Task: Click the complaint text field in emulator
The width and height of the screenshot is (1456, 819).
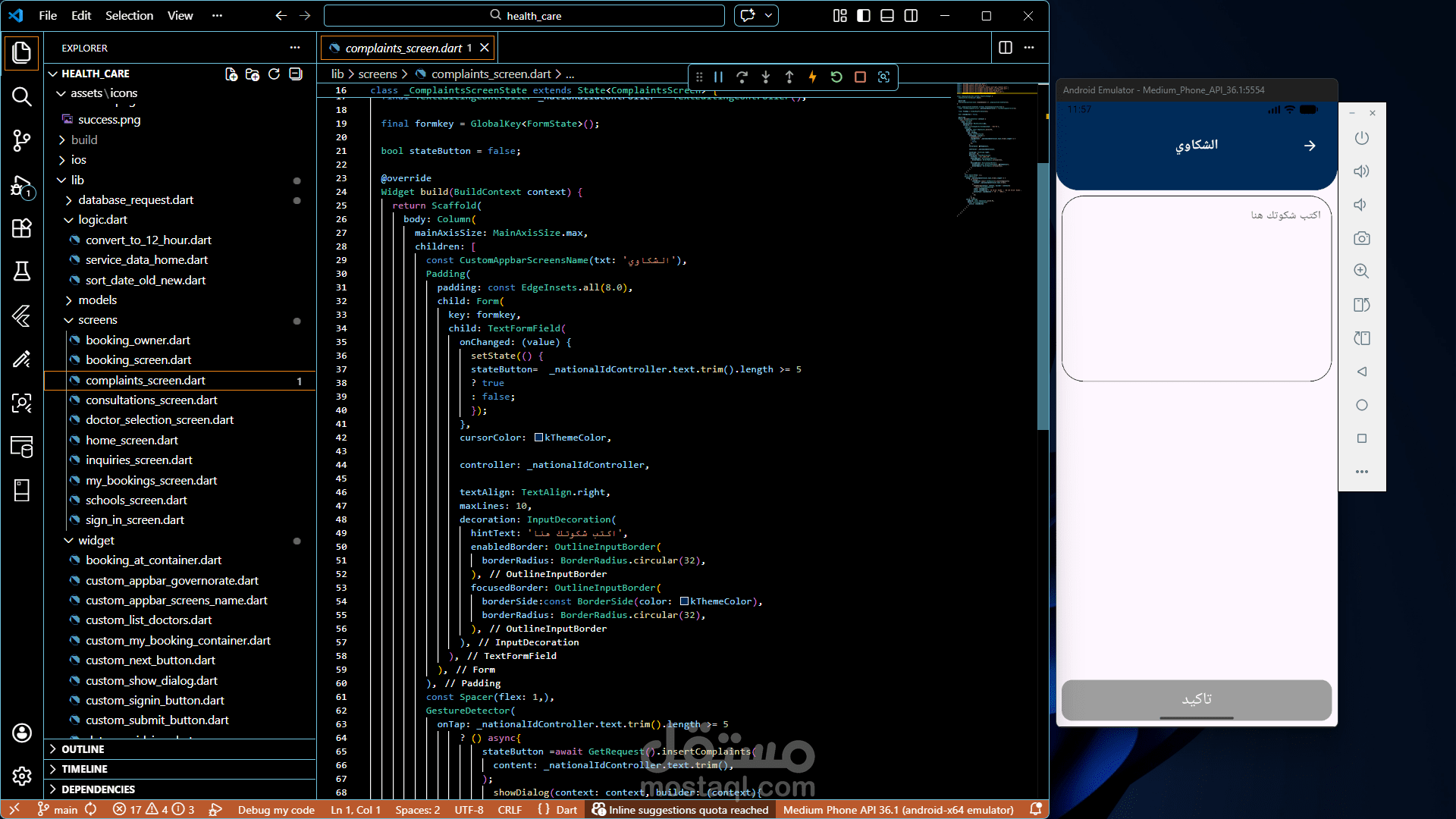Action: tap(1196, 288)
